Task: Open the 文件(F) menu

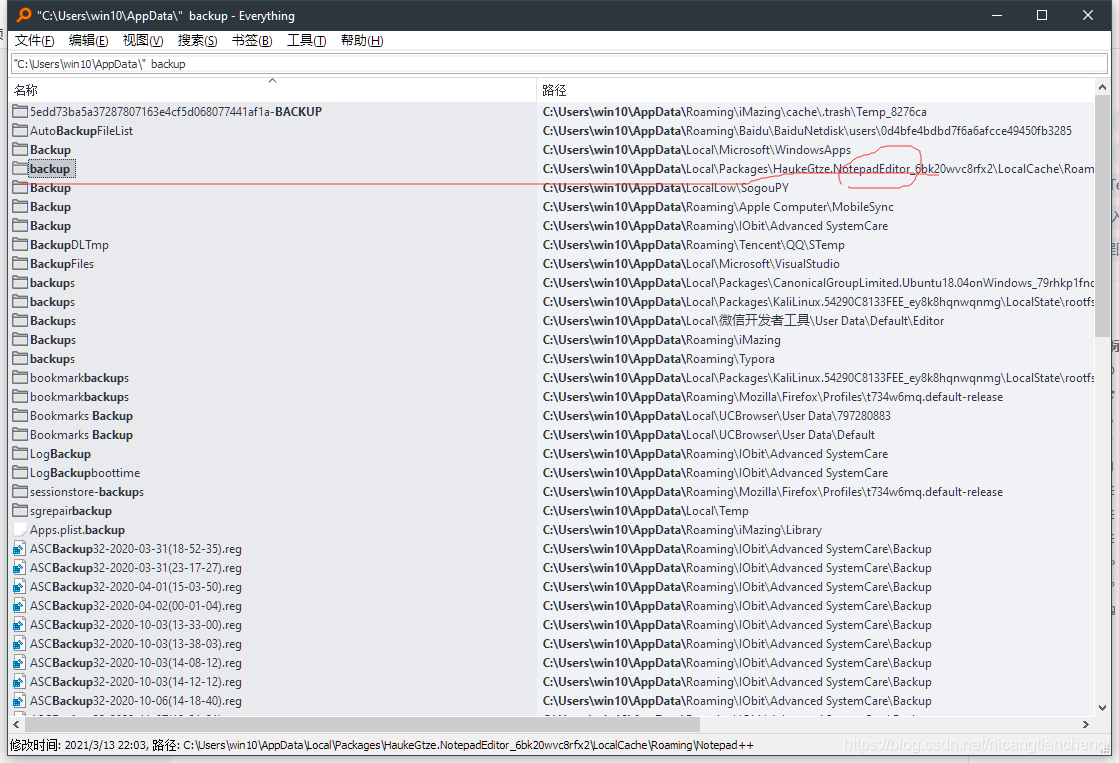Action: tap(34, 41)
